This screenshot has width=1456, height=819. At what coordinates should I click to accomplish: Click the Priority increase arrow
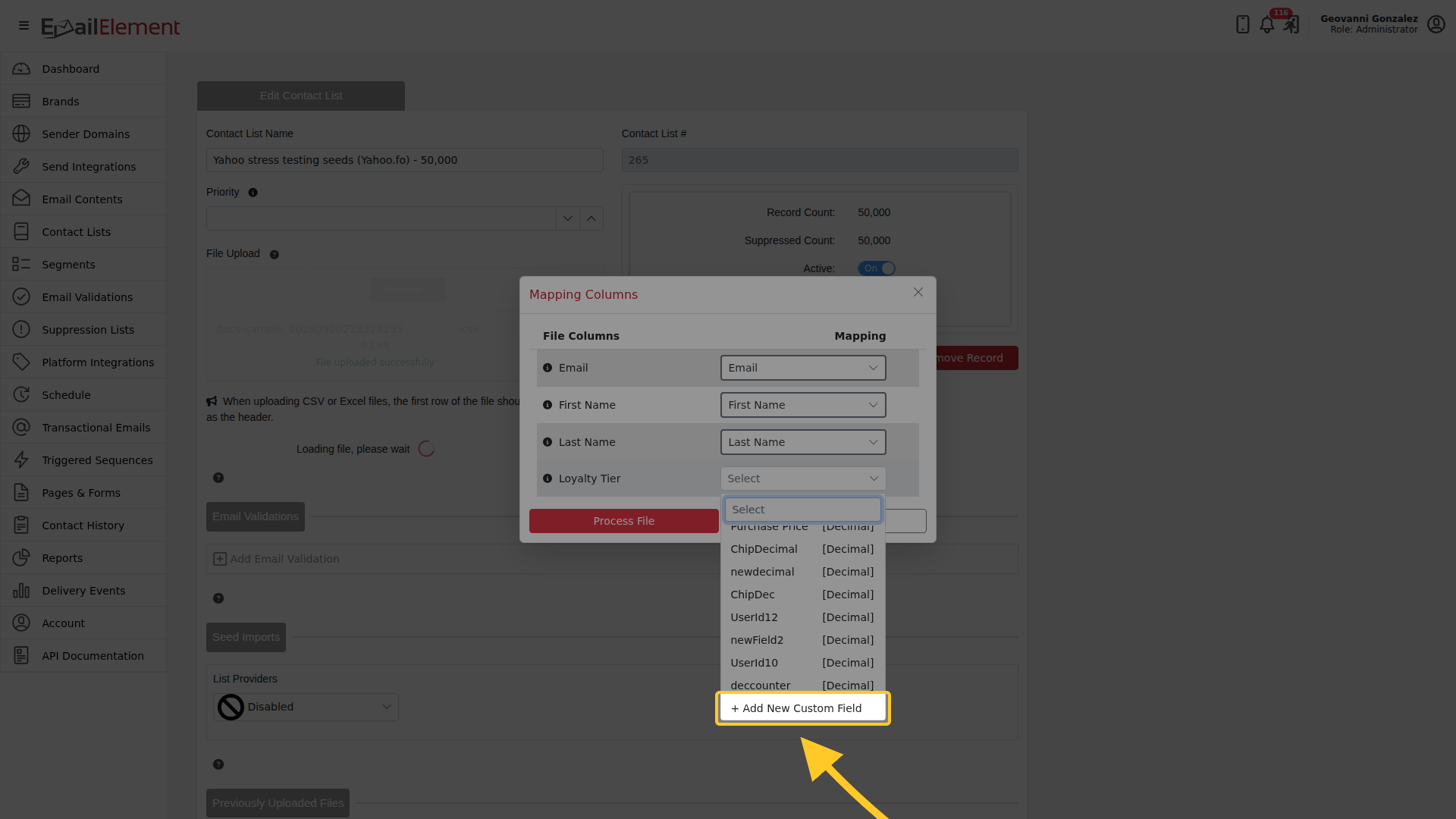[x=591, y=218]
